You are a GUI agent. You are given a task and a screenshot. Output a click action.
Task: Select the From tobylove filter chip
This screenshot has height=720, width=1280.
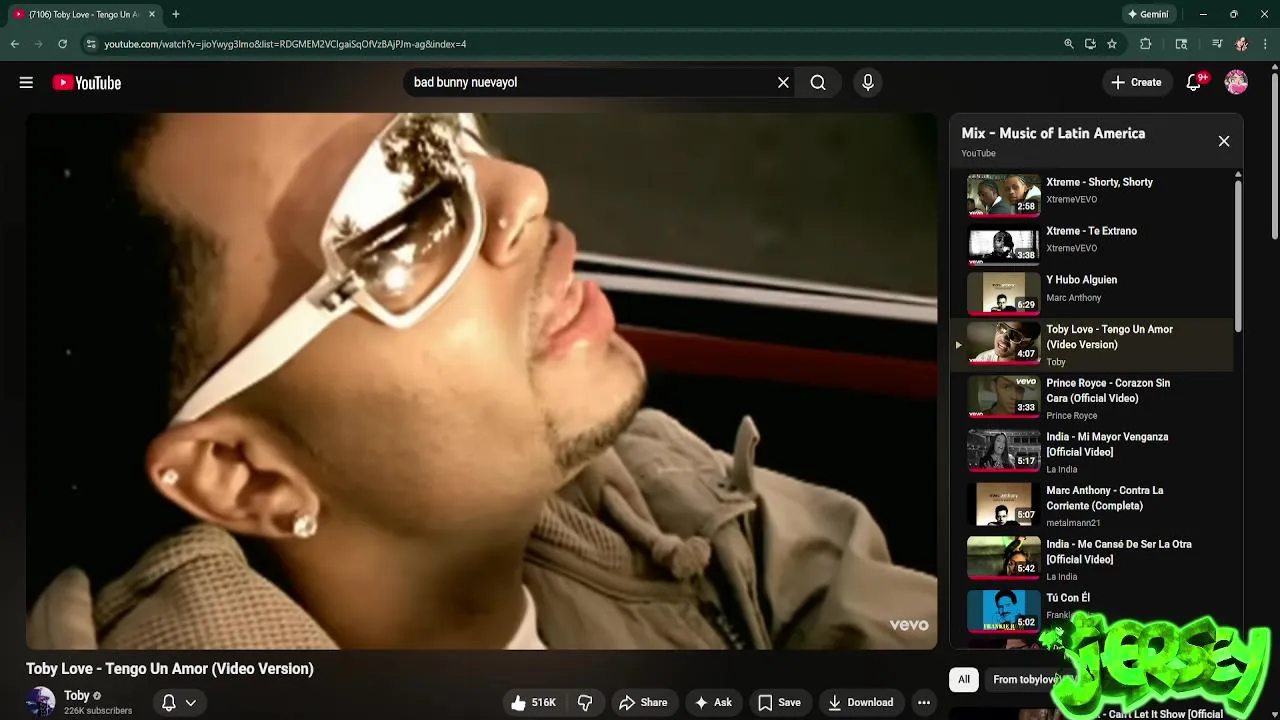(1028, 680)
